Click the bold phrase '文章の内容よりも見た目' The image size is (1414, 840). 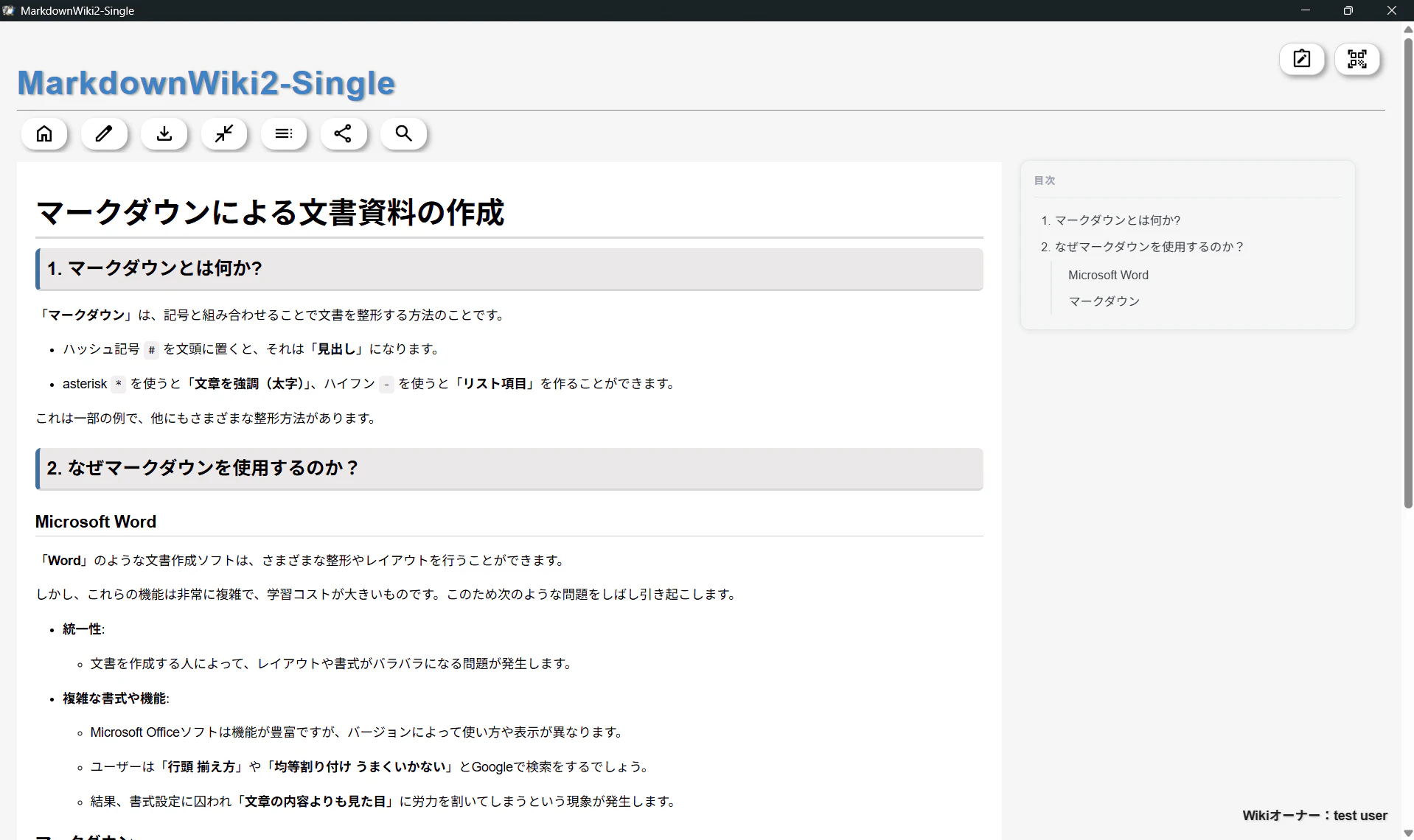[316, 802]
